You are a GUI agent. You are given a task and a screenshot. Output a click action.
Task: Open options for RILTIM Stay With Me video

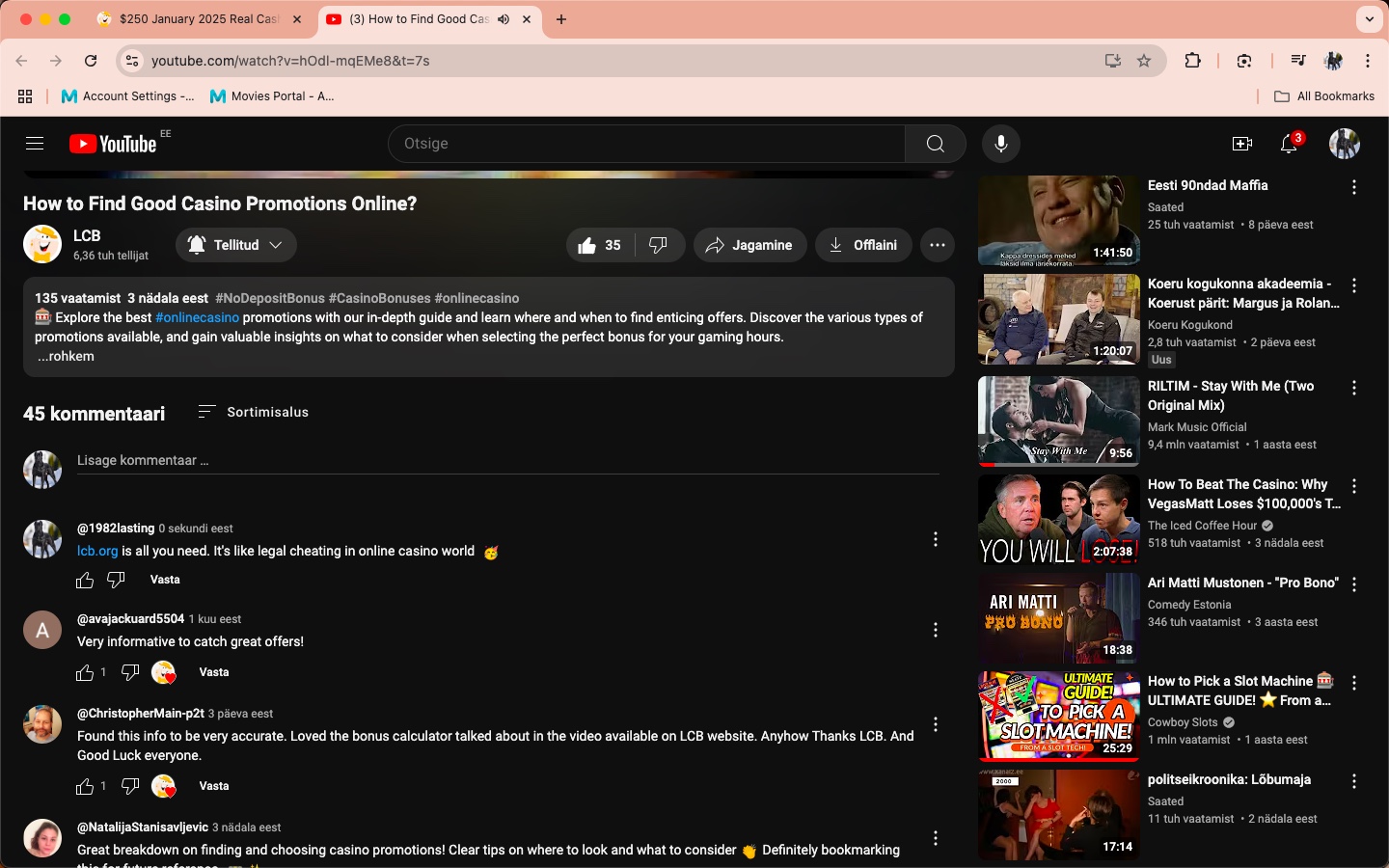click(1354, 388)
